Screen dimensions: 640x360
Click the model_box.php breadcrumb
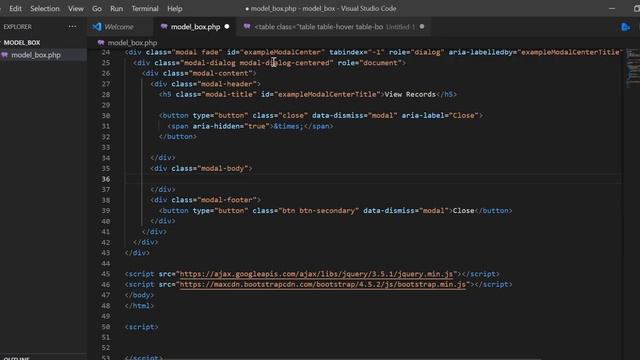coord(132,42)
